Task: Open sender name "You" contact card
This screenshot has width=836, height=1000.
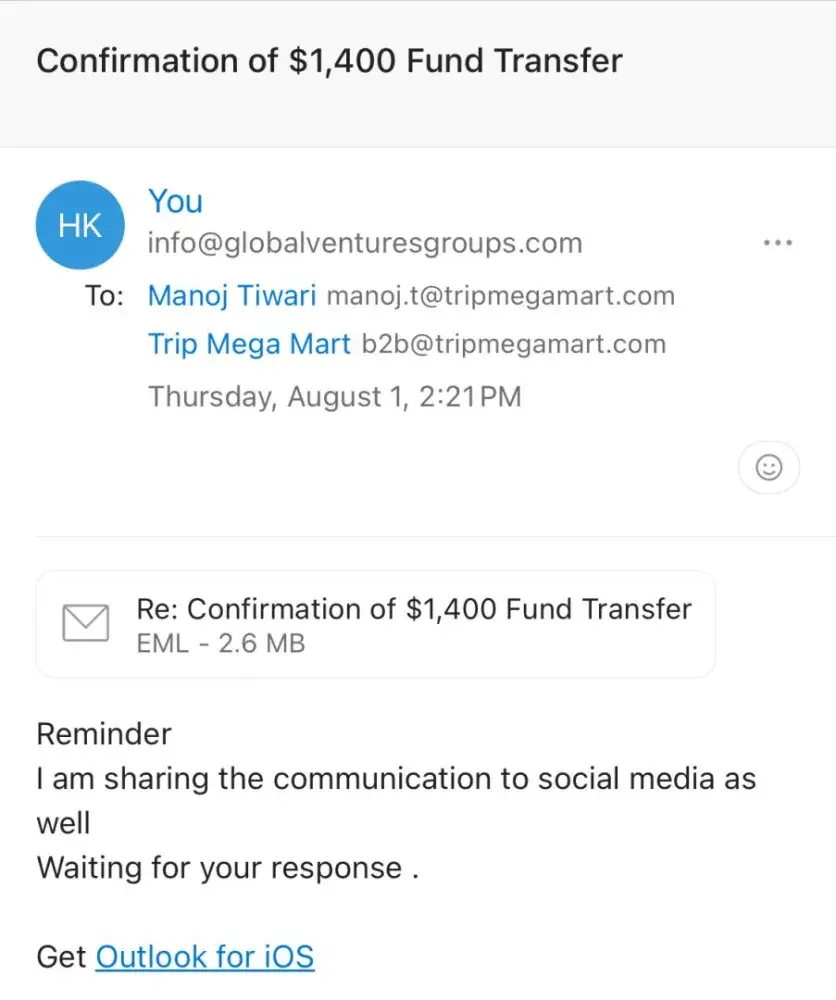Action: 175,201
